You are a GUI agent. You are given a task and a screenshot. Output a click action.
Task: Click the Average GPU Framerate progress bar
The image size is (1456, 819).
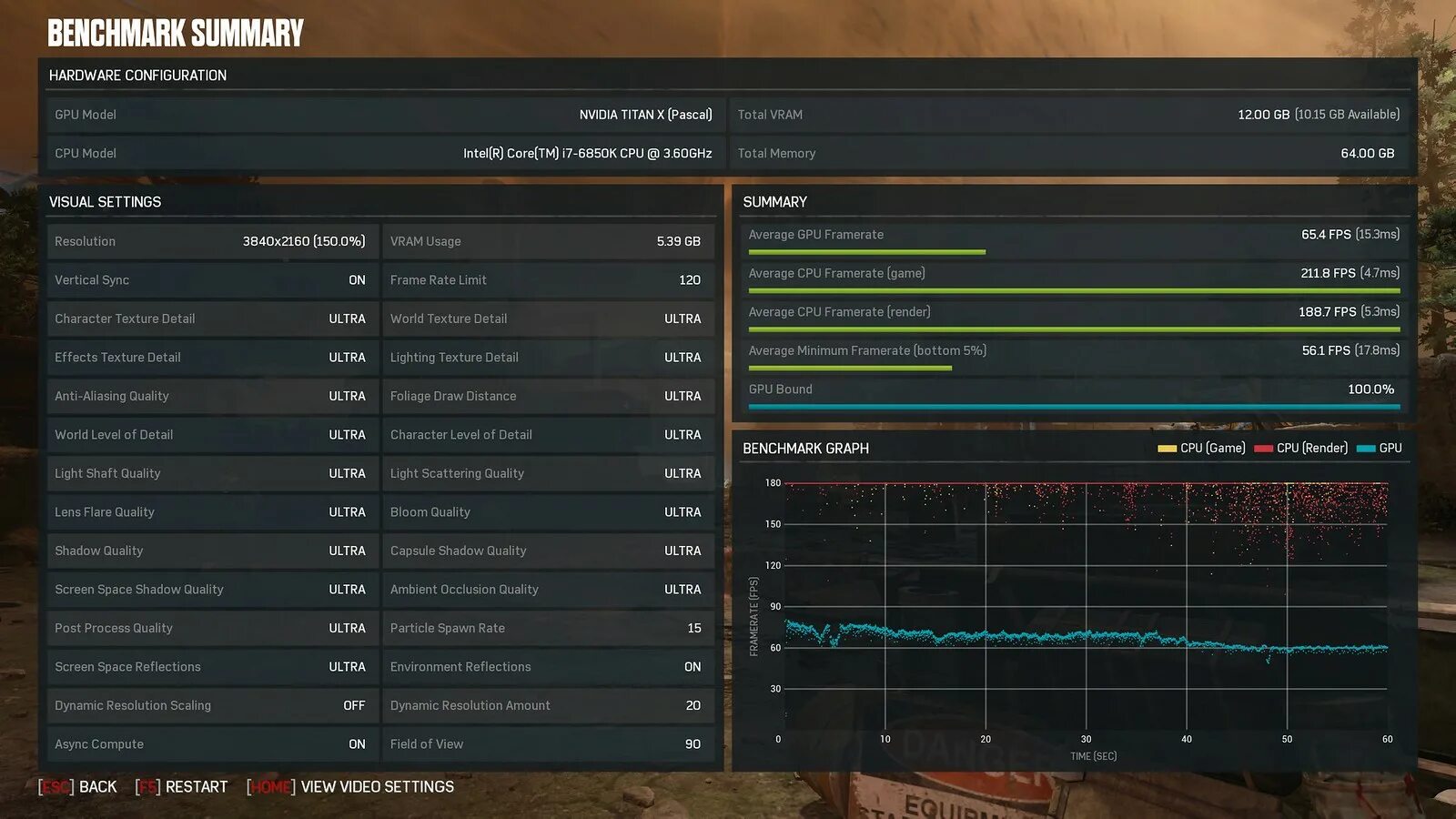point(866,252)
